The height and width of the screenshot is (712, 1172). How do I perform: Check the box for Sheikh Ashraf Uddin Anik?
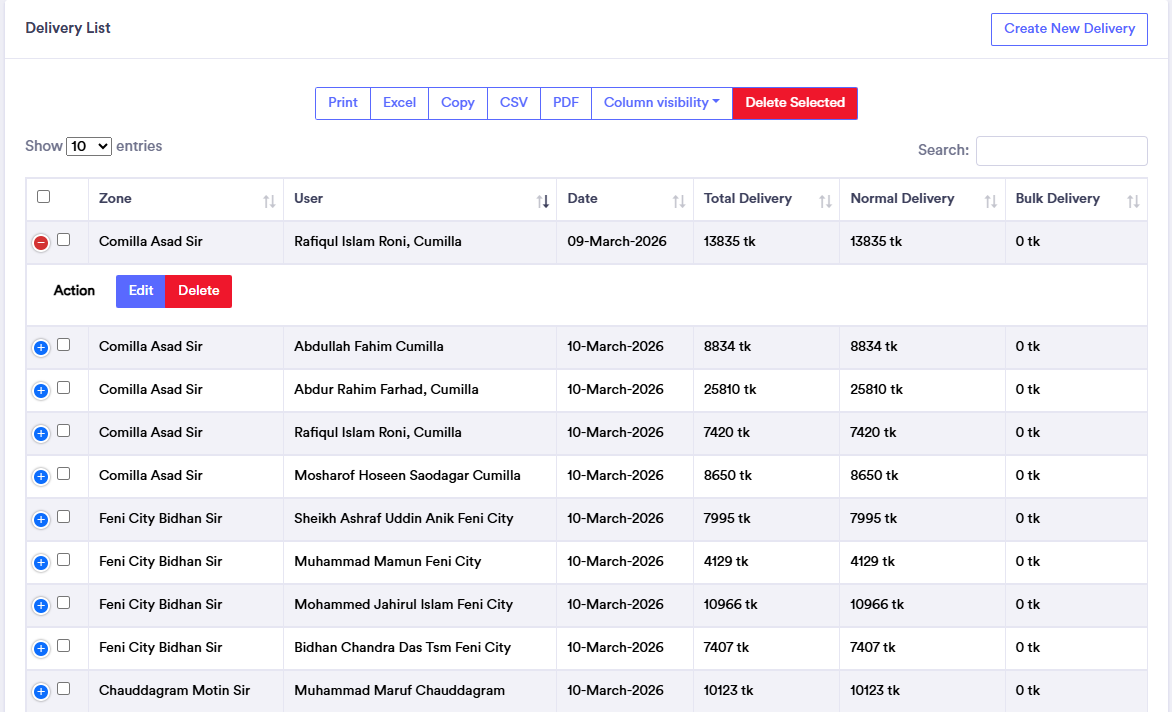click(x=64, y=516)
